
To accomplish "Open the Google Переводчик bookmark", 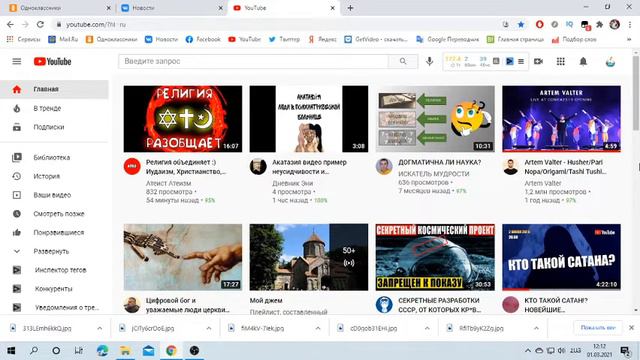I will pos(447,40).
